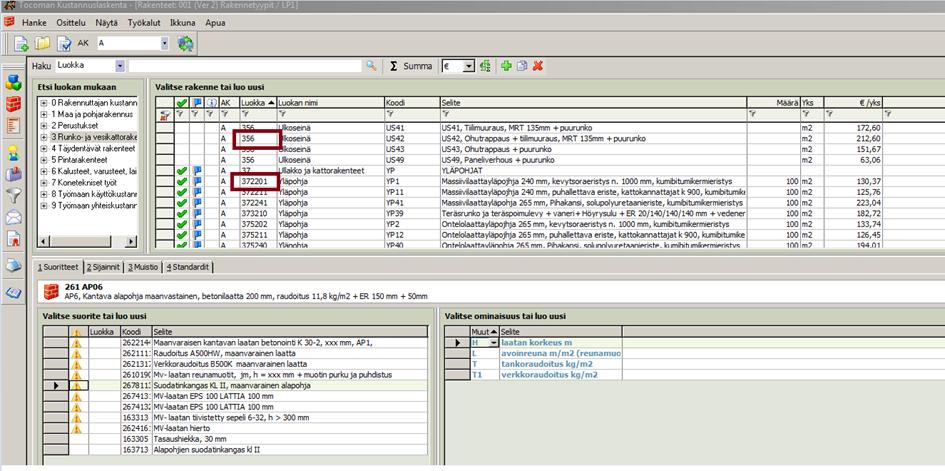
Task: Sort by the Koodi column header in the structure table
Action: pyautogui.click(x=412, y=103)
